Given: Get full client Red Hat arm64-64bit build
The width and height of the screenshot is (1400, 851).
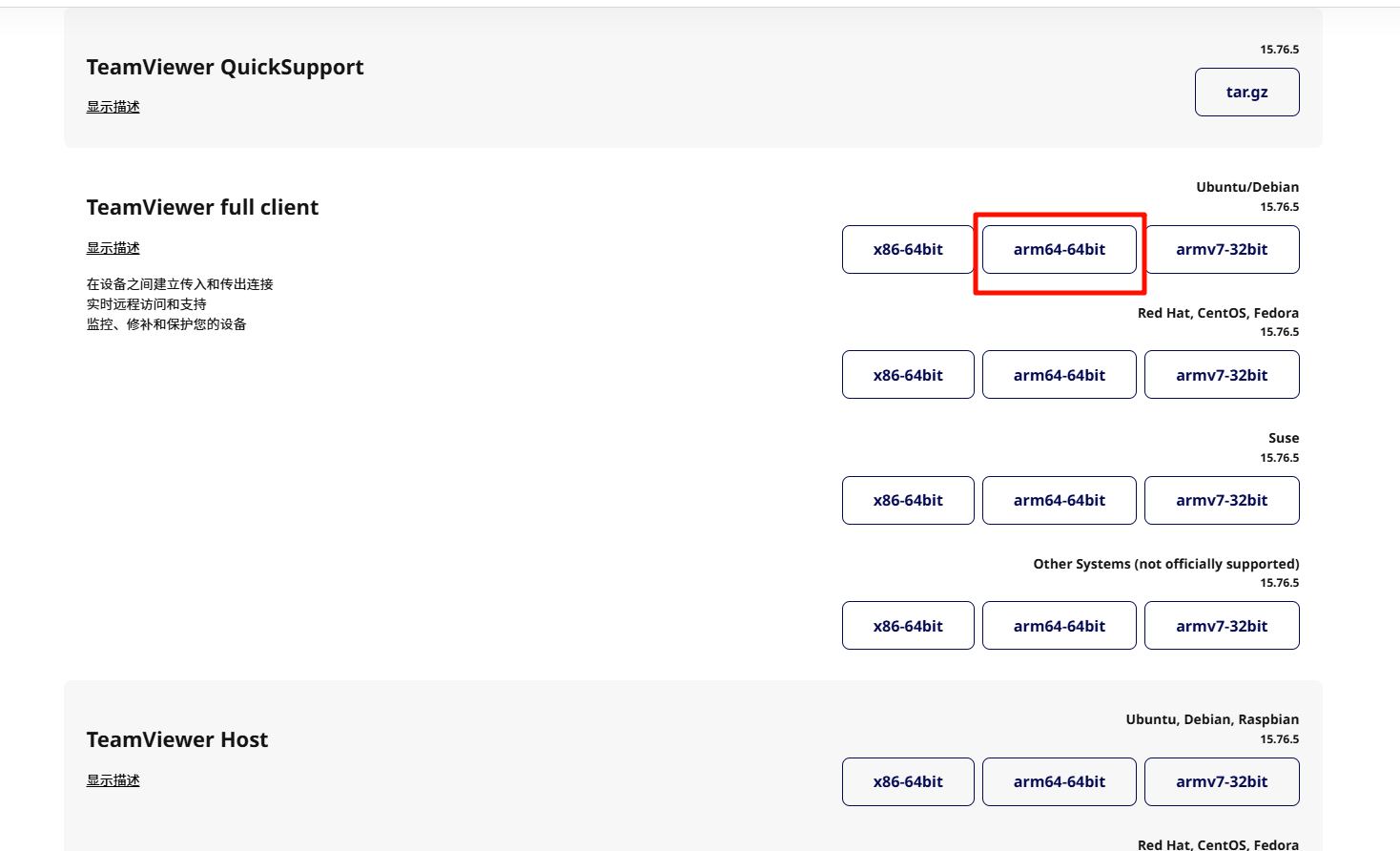Looking at the screenshot, I should click(x=1059, y=375).
